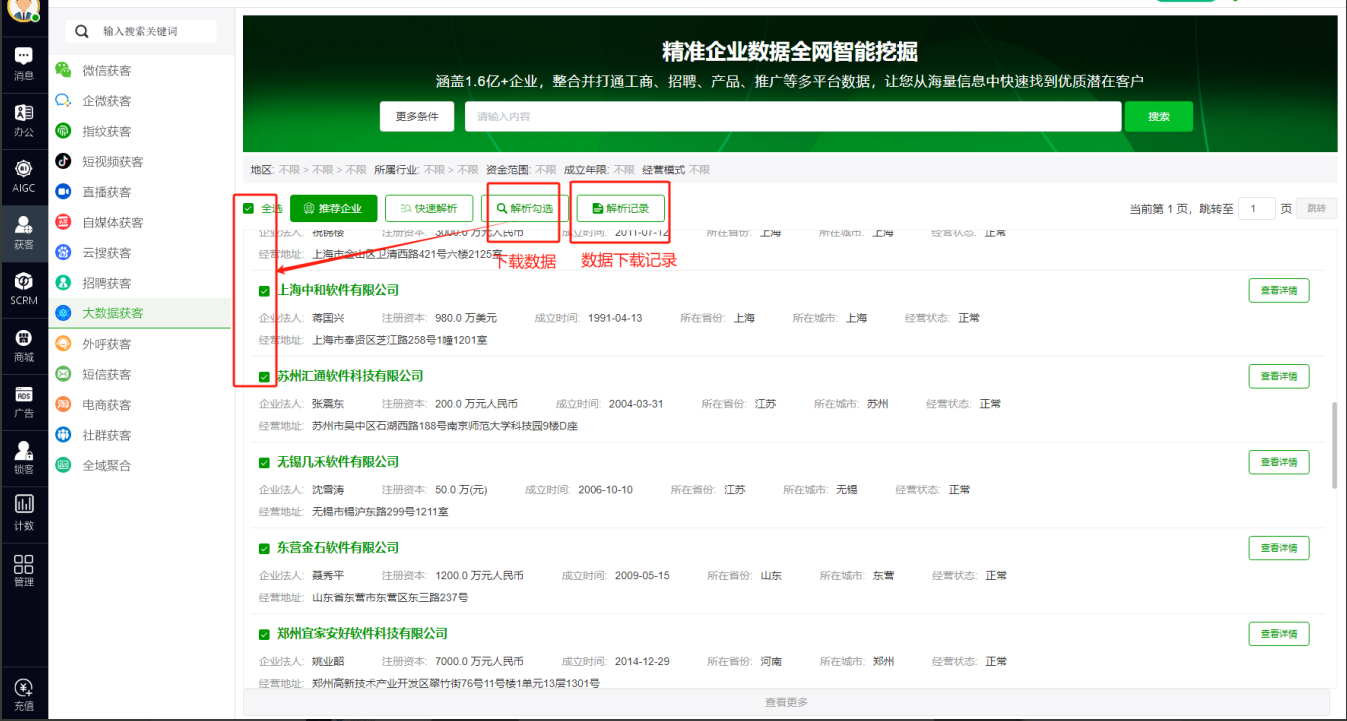Open the 锁客 icon

(24, 457)
